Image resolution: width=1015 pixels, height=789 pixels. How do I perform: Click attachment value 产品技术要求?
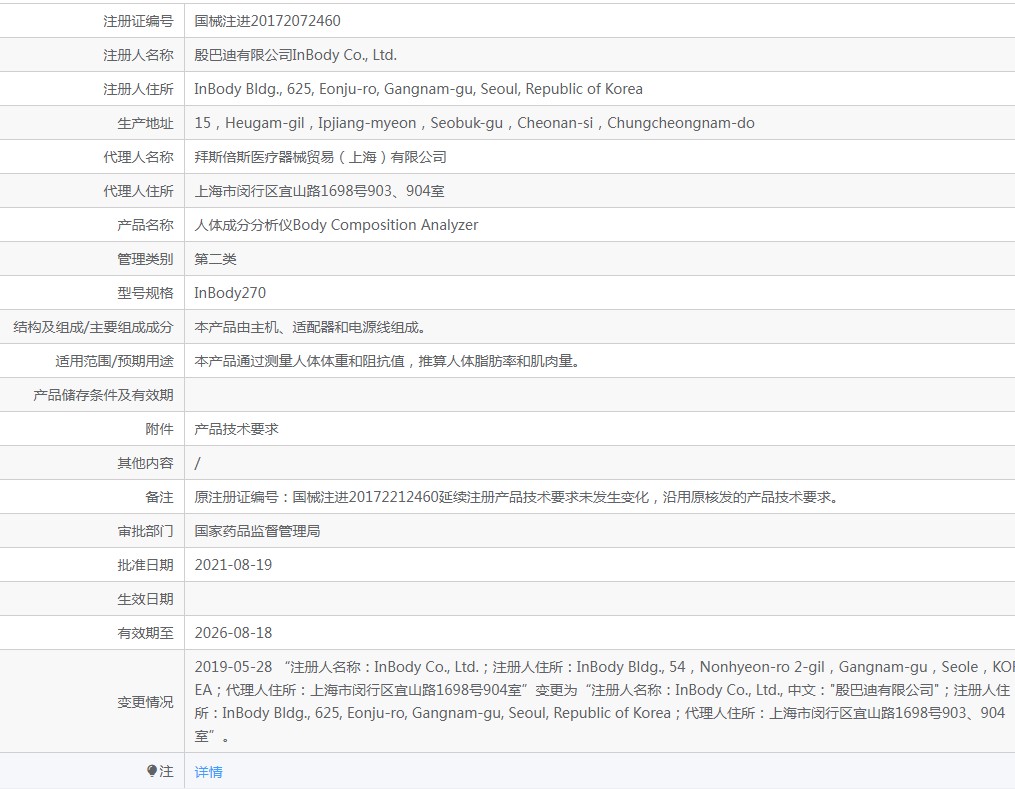pos(236,429)
